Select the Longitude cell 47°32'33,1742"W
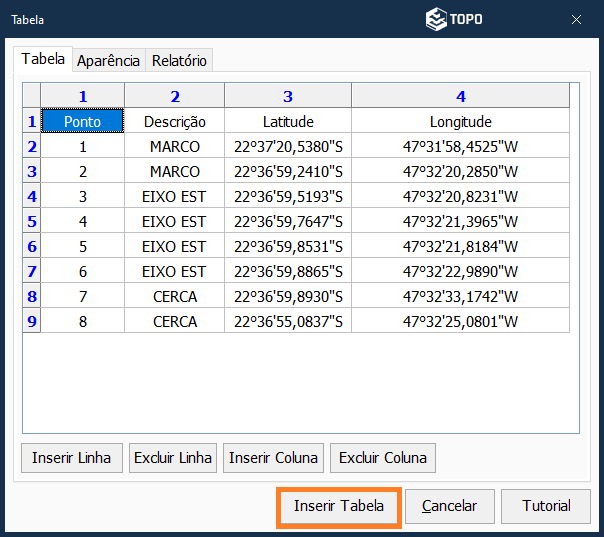 pos(460,297)
